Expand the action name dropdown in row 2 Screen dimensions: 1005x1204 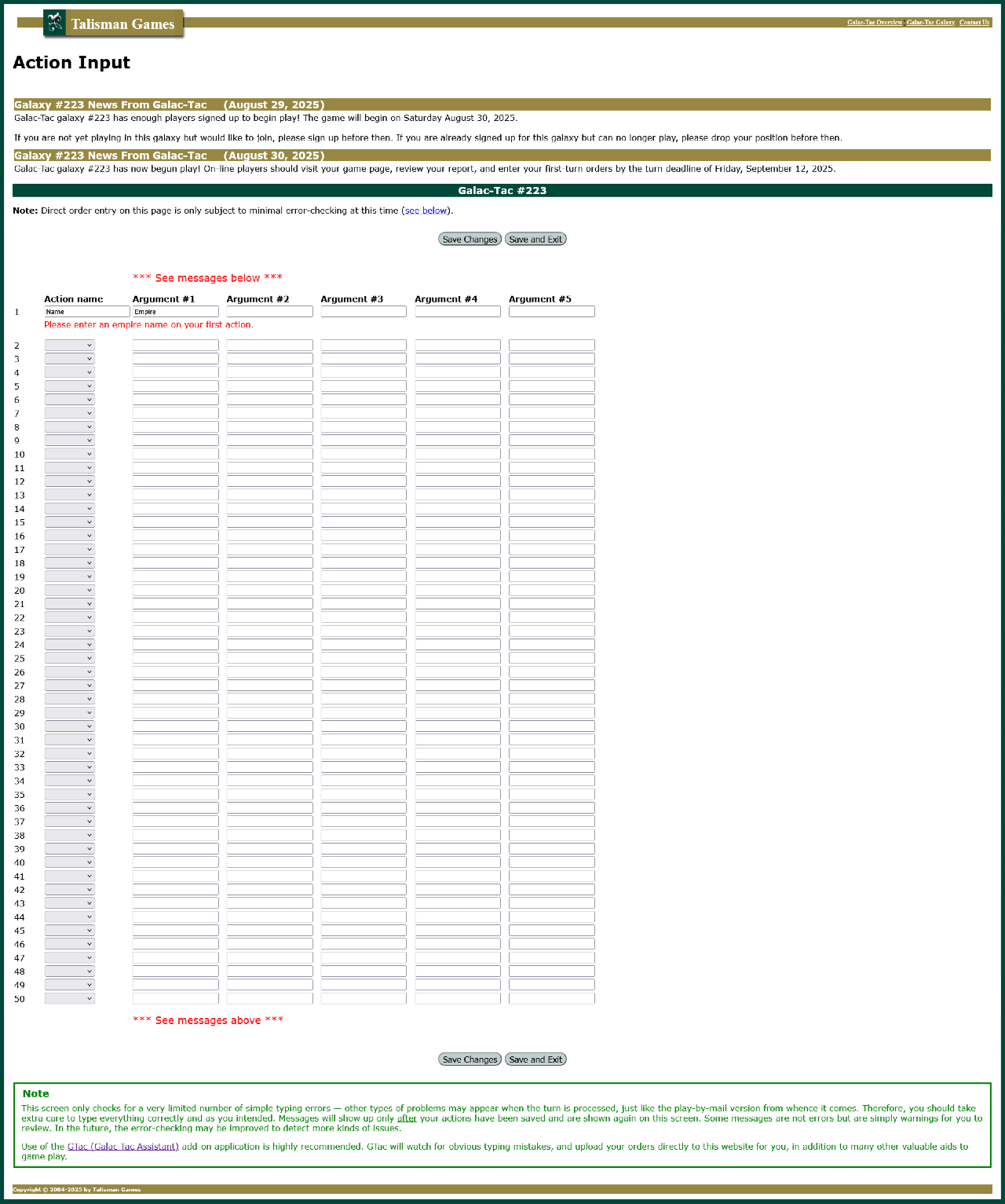[70, 346]
